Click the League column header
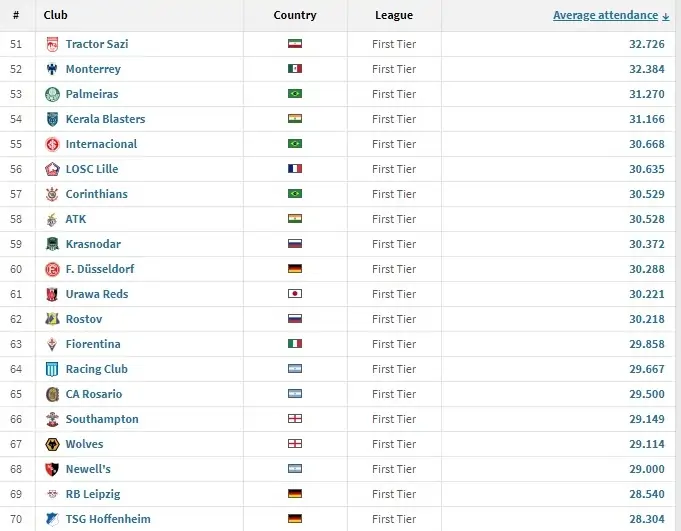This screenshot has width=681, height=531. [x=394, y=15]
